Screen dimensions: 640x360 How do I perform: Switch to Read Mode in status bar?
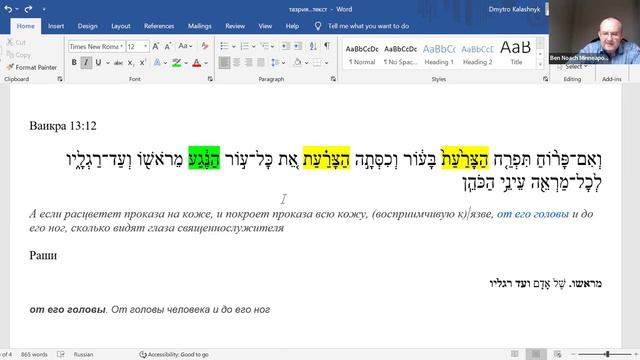515,354
